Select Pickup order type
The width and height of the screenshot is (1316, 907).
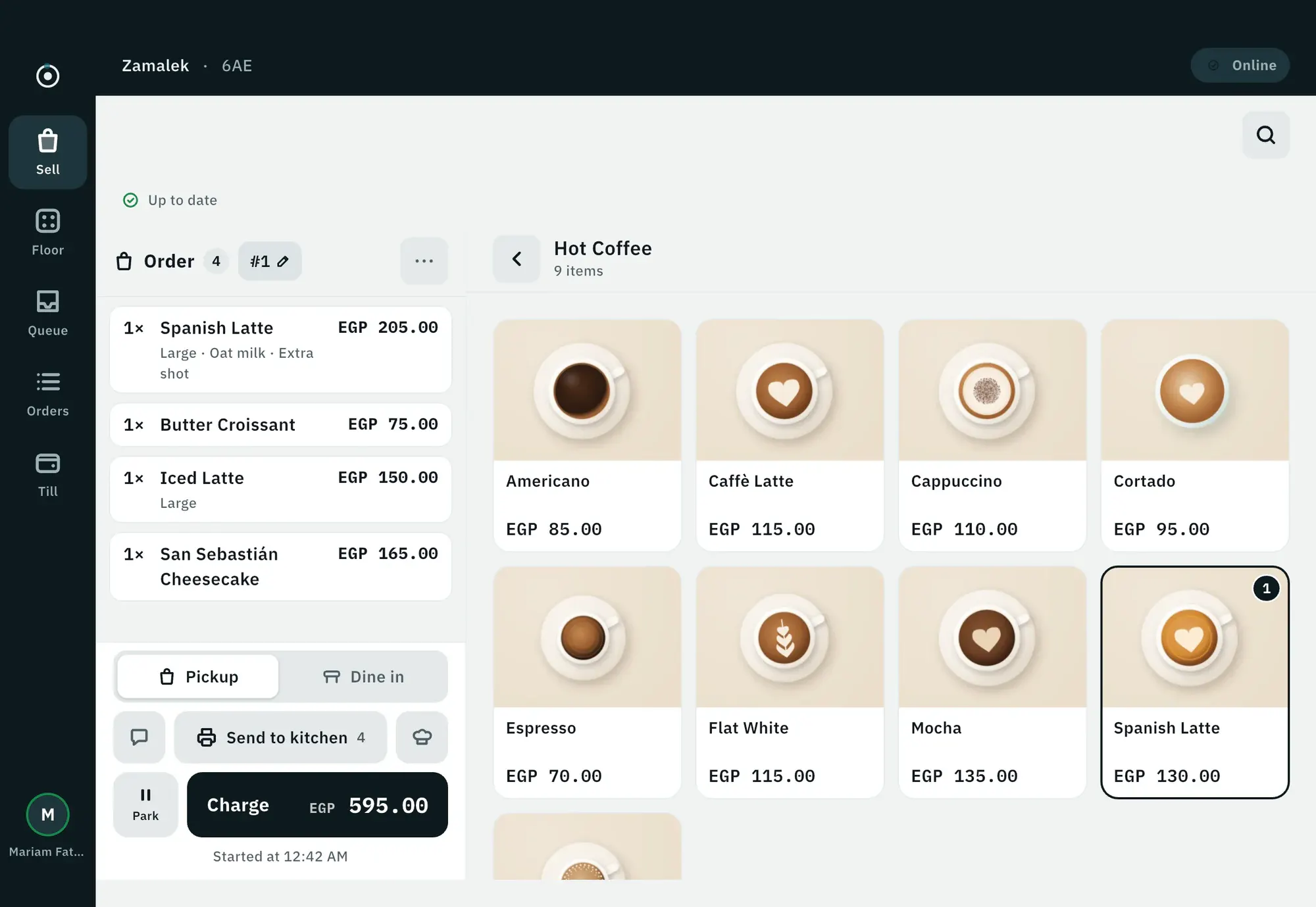point(198,677)
